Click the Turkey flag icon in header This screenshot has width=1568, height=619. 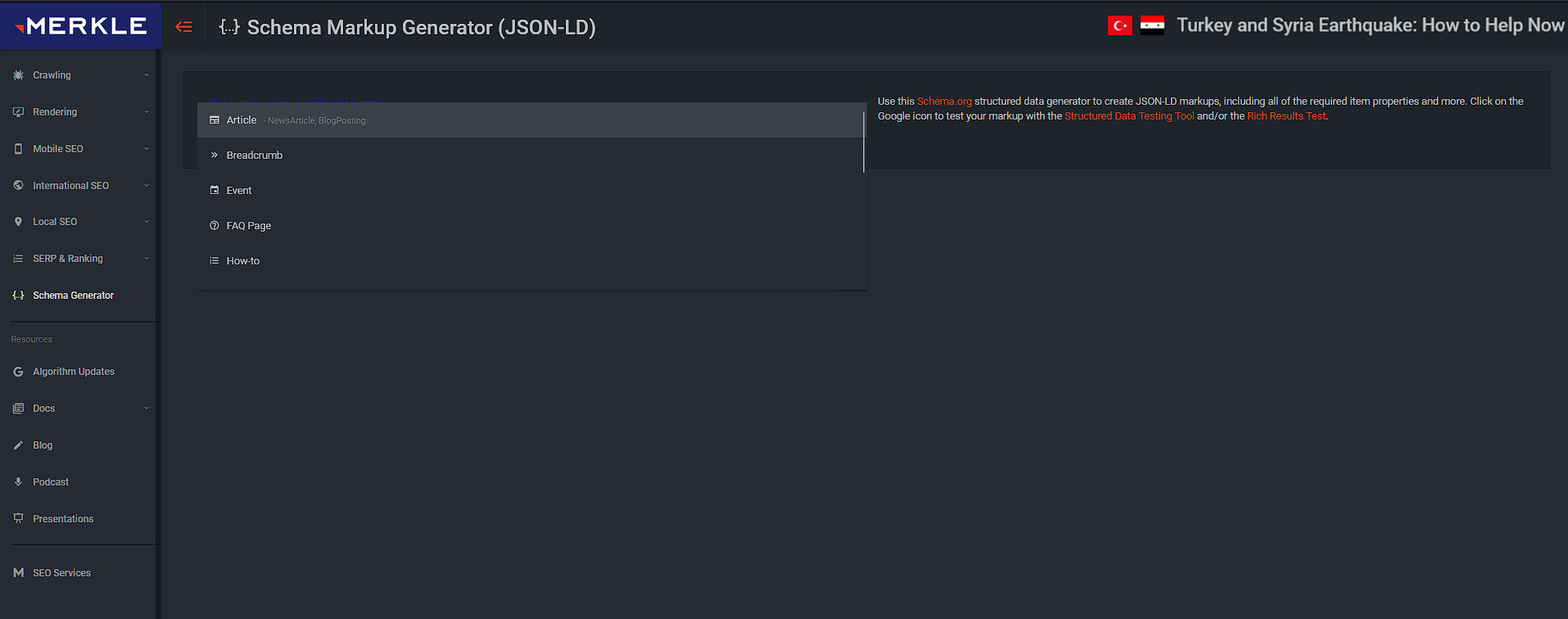pos(1119,26)
